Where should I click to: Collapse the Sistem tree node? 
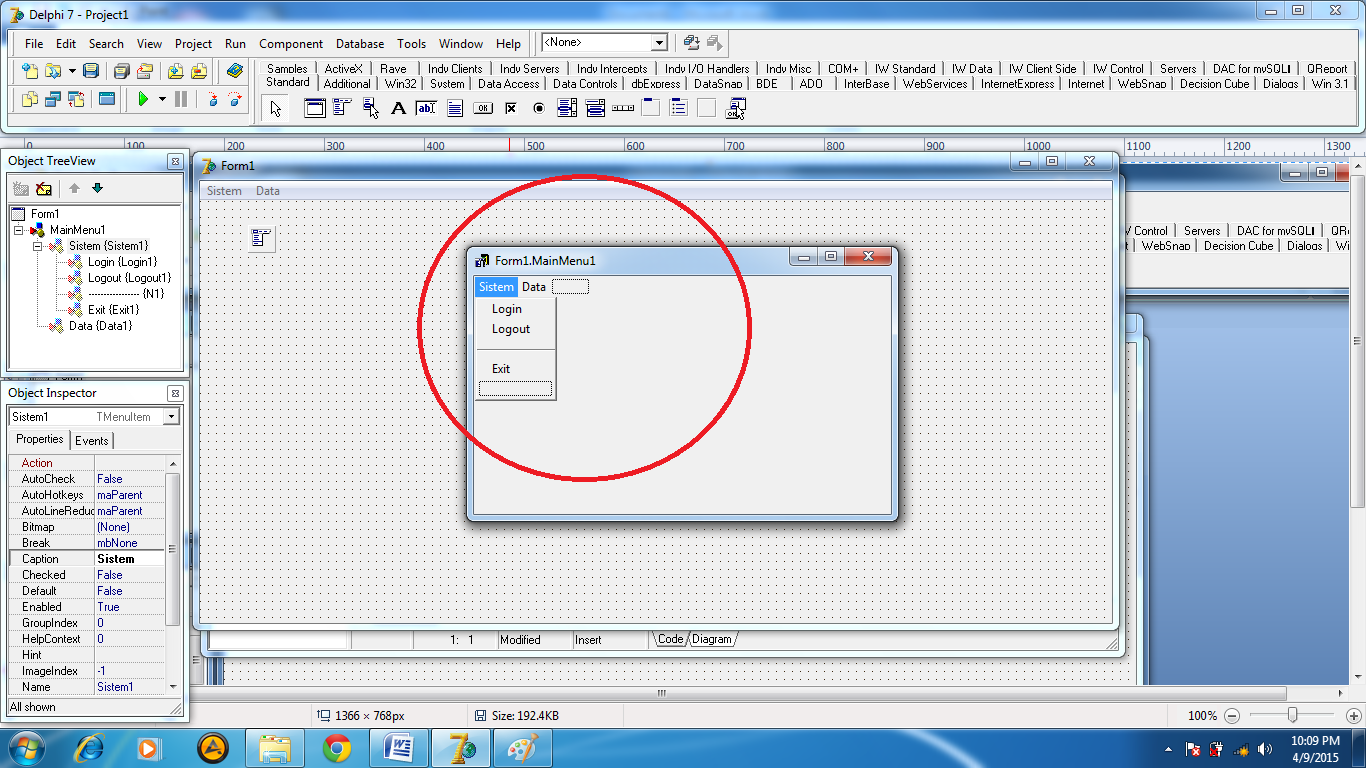(38, 246)
